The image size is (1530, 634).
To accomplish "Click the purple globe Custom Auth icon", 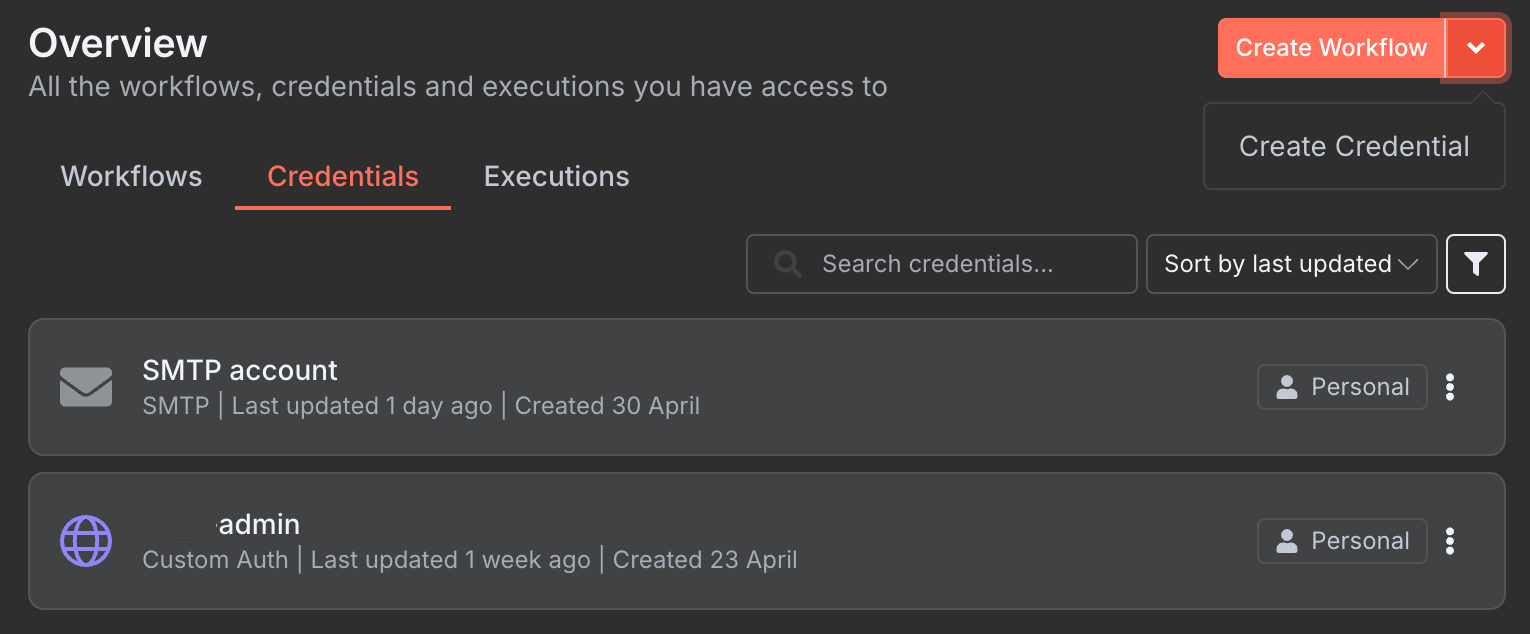I will [86, 541].
